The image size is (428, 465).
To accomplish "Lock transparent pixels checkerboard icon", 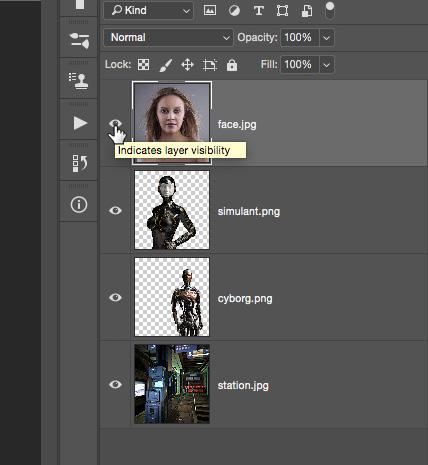I will (x=144, y=64).
